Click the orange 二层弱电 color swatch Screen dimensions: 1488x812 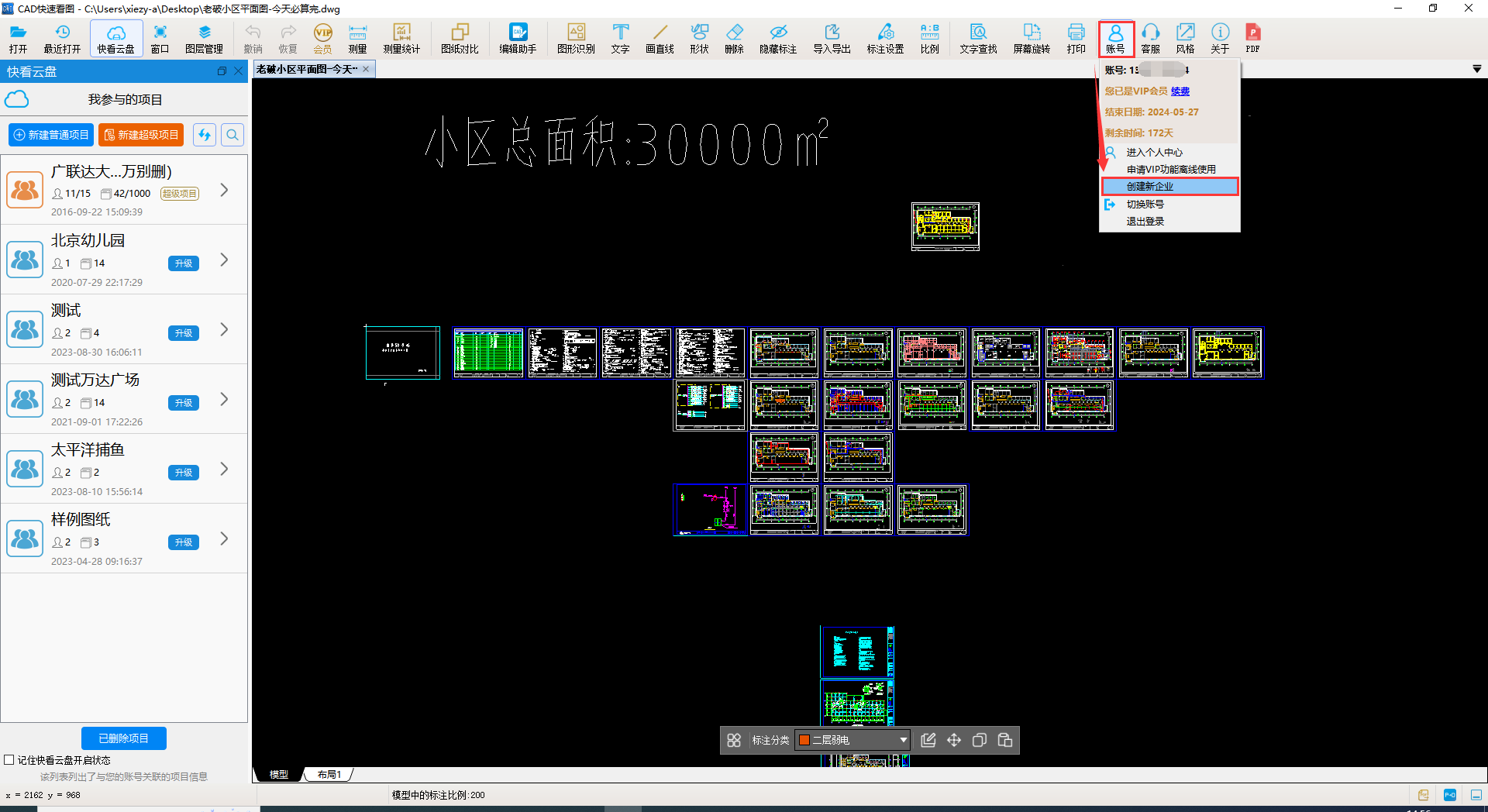pos(804,740)
